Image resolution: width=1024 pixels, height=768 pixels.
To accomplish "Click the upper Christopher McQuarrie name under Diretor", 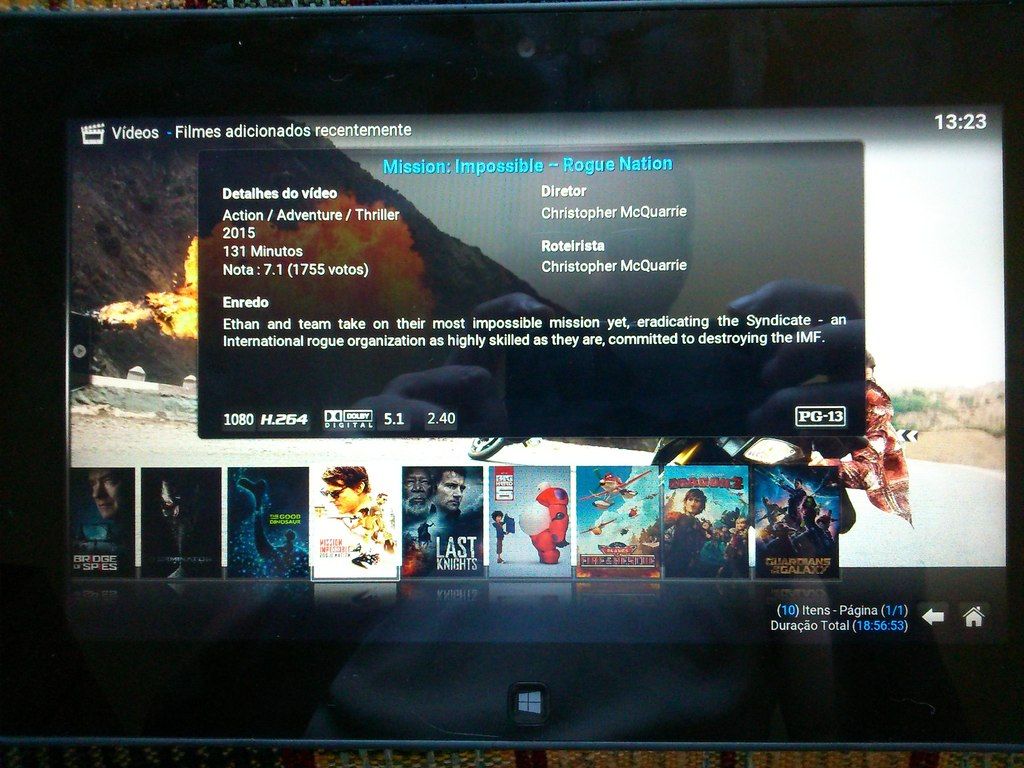I will coord(614,212).
